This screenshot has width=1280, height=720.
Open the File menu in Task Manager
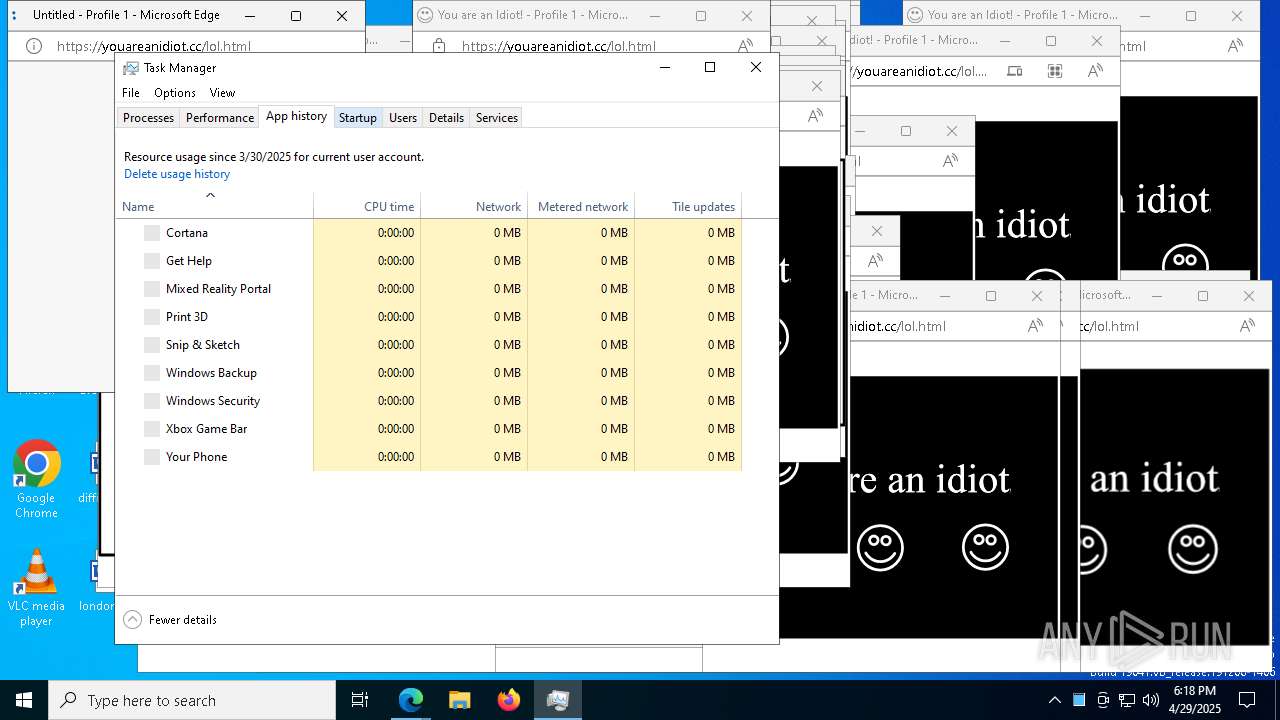[x=131, y=92]
